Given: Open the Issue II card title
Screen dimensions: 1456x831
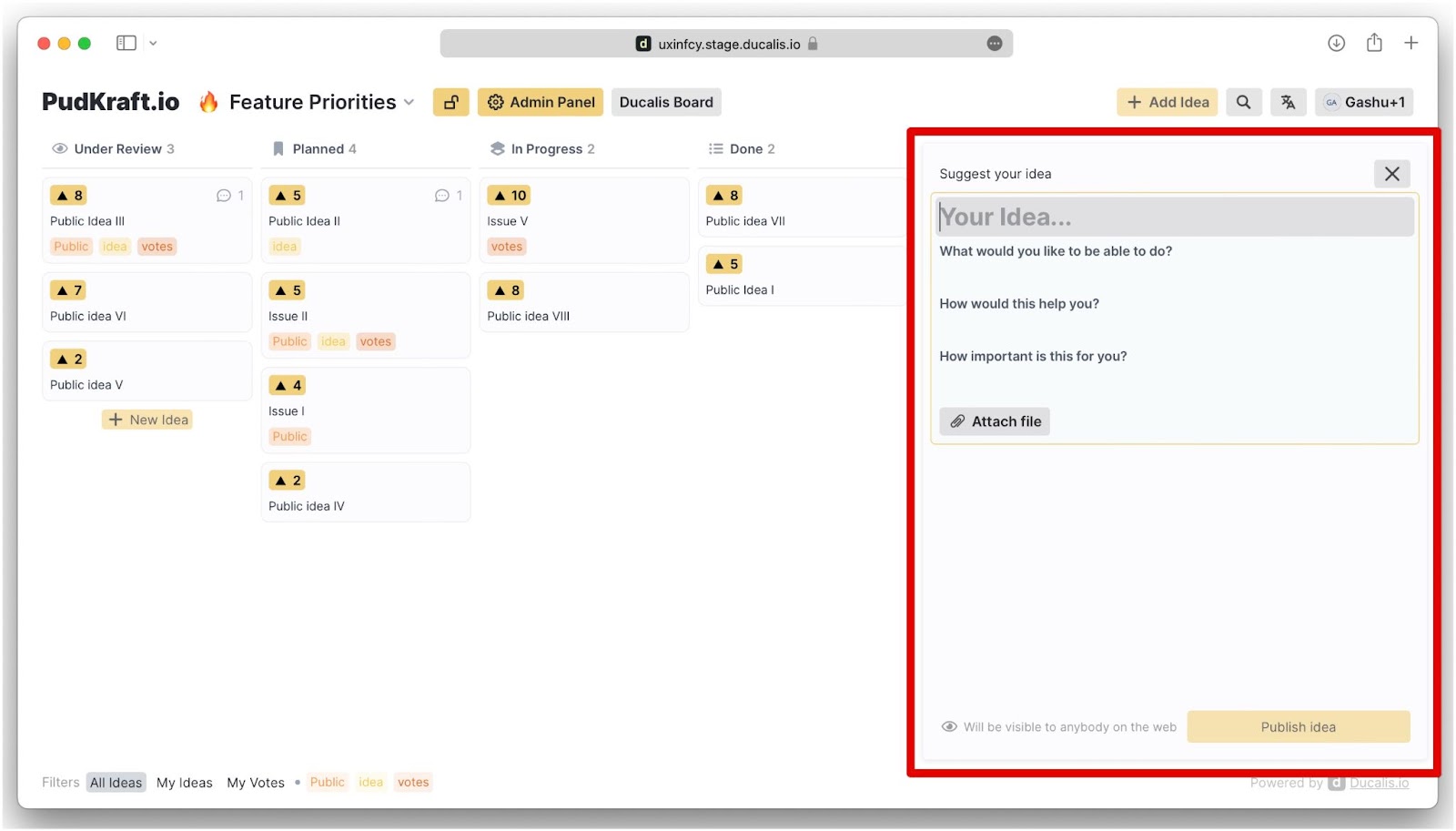Looking at the screenshot, I should coord(288,317).
